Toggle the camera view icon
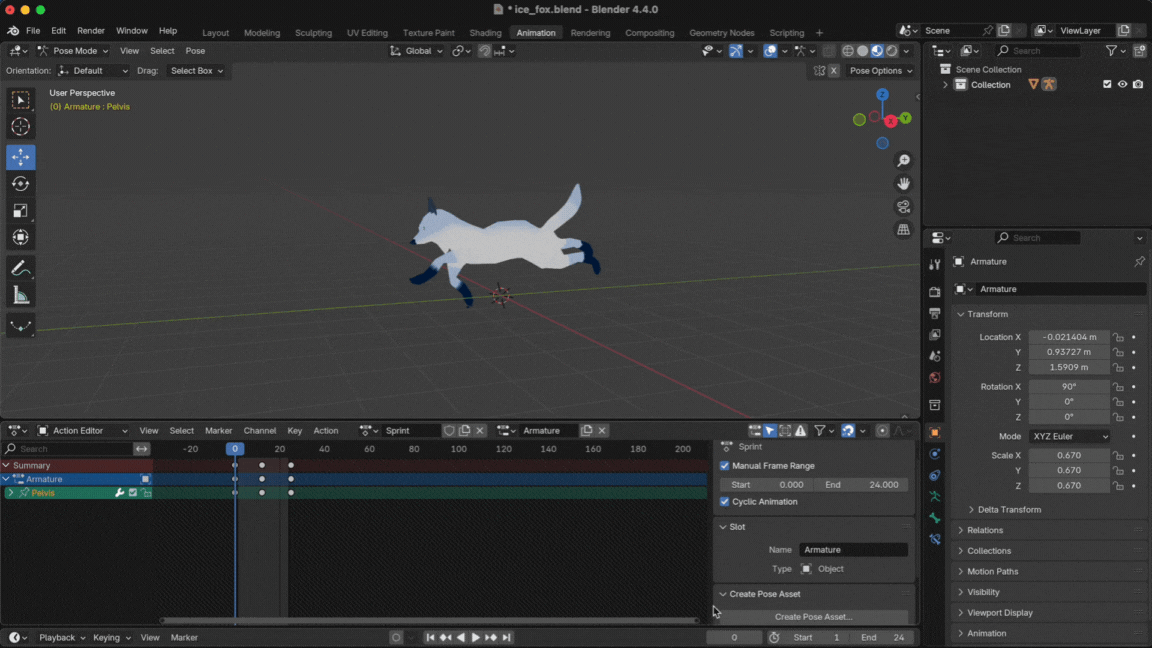1152x648 pixels. point(904,206)
